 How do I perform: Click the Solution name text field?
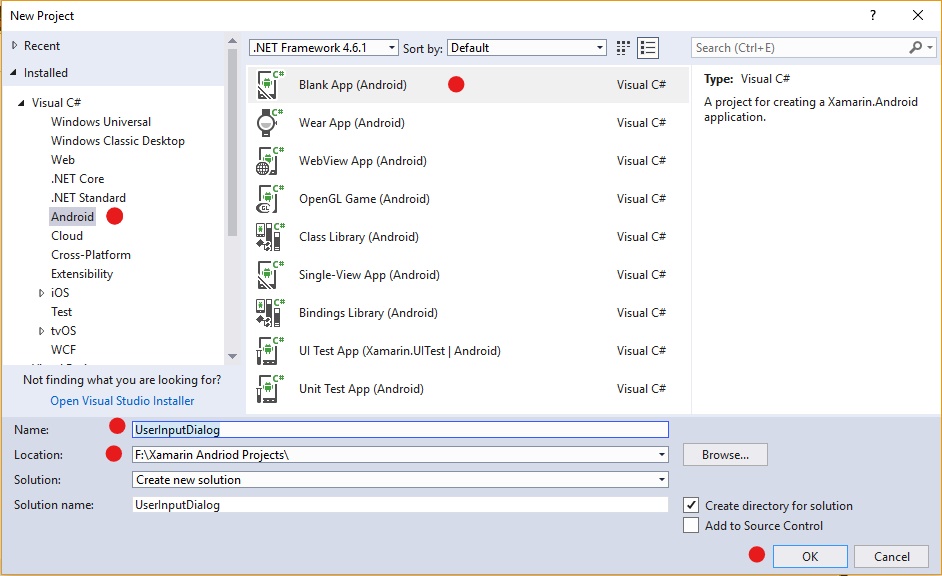(400, 505)
